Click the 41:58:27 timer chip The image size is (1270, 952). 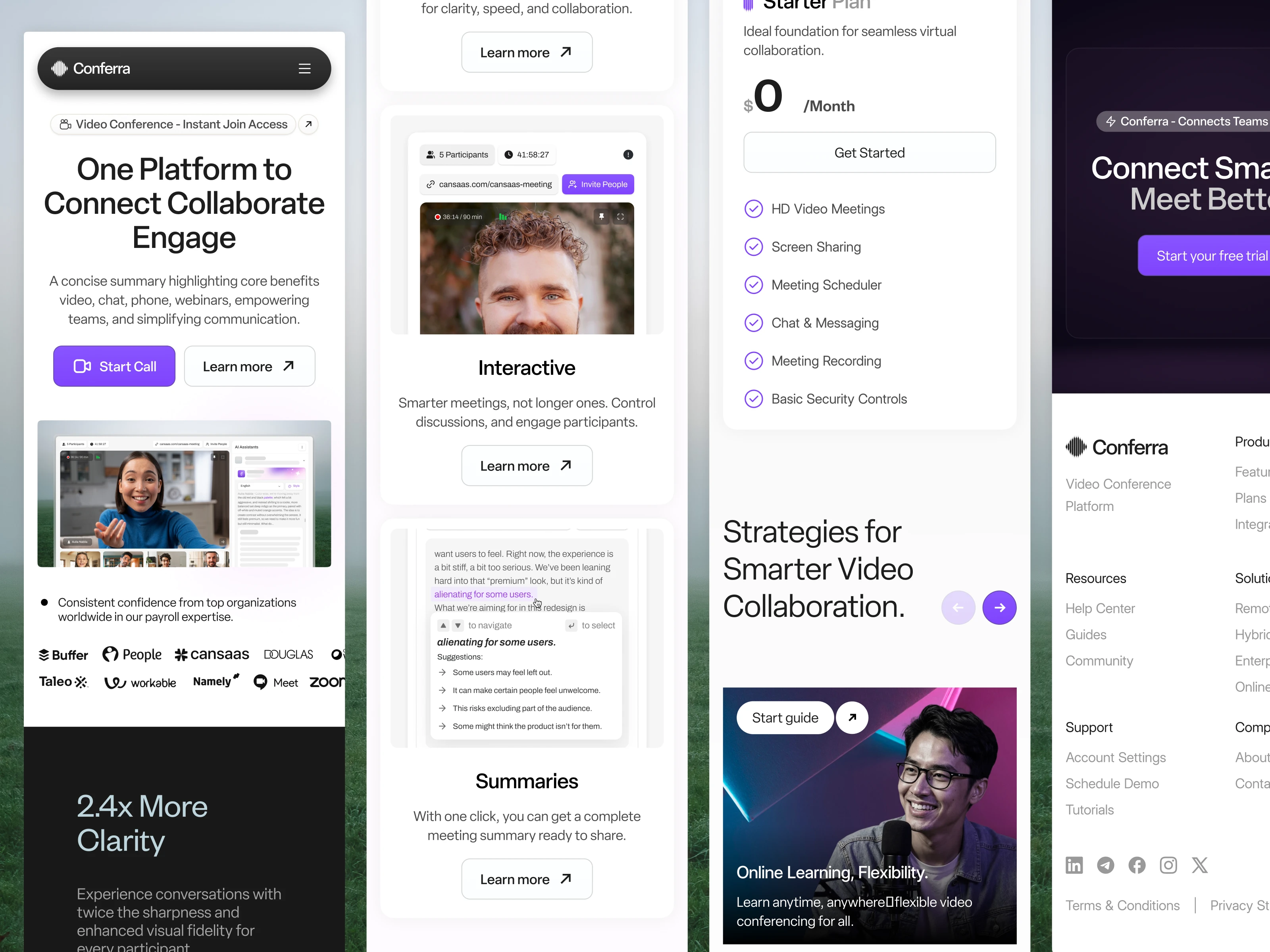click(527, 154)
